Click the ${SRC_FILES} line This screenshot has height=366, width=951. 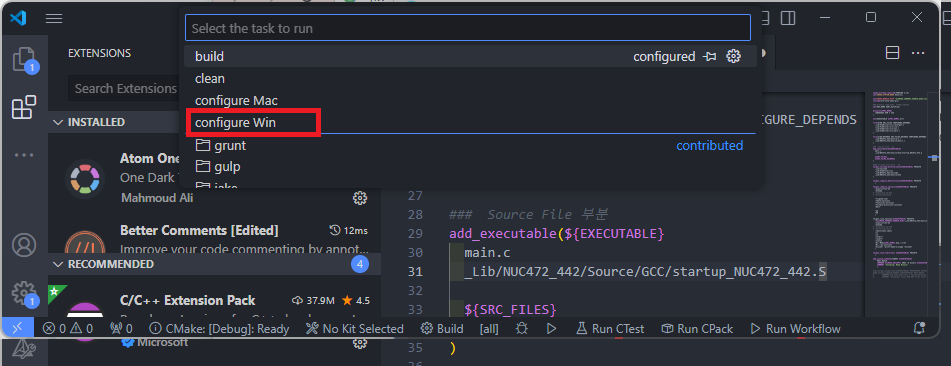point(510,310)
